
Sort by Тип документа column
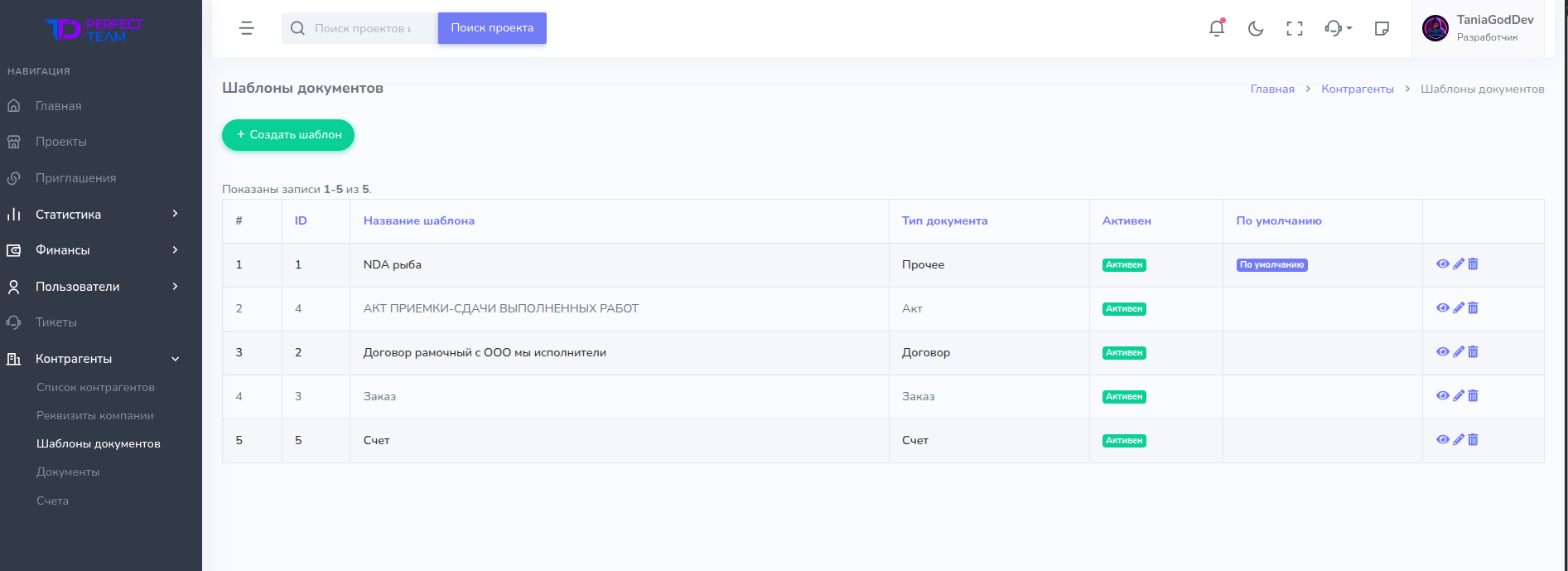(x=944, y=220)
